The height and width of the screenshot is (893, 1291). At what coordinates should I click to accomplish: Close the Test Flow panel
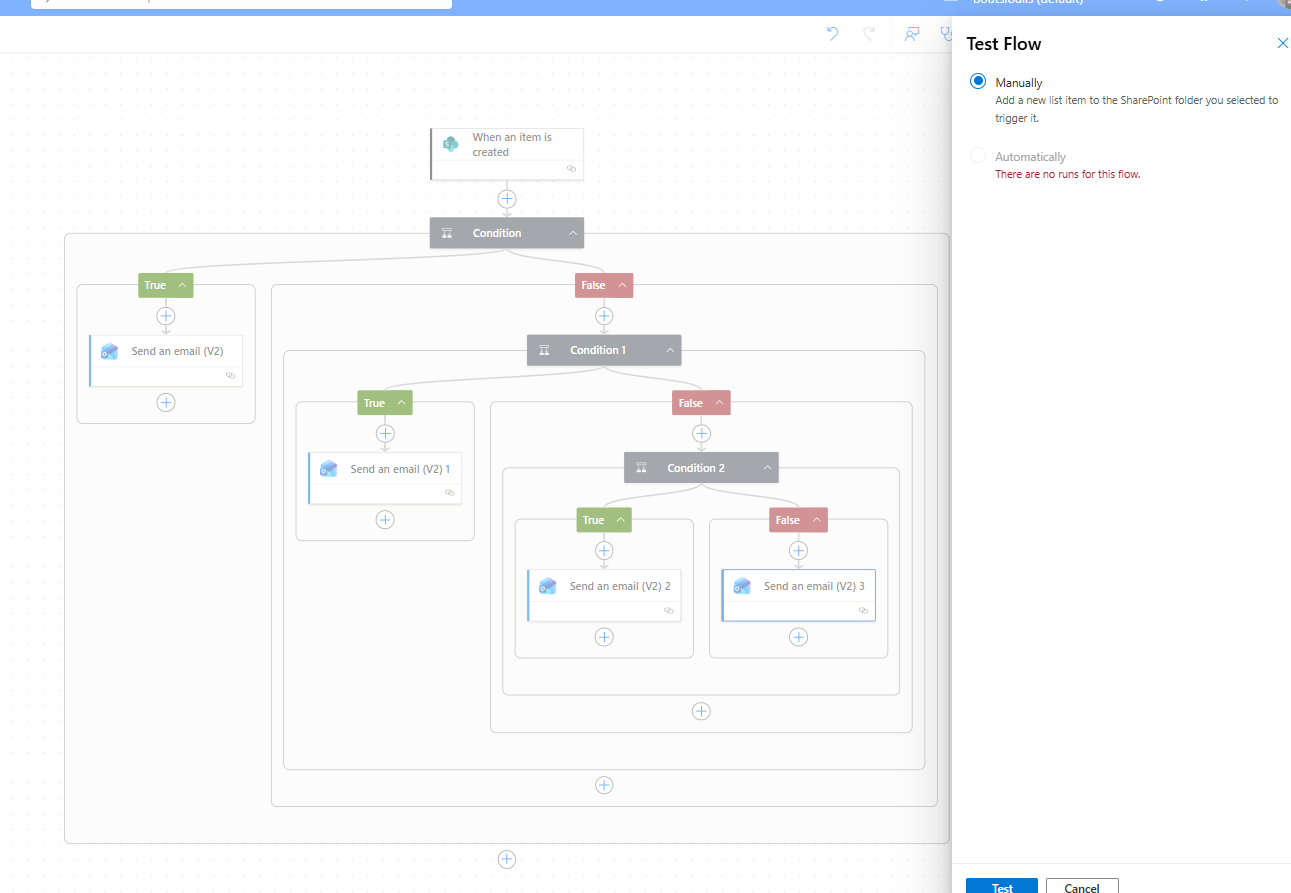pos(1282,43)
